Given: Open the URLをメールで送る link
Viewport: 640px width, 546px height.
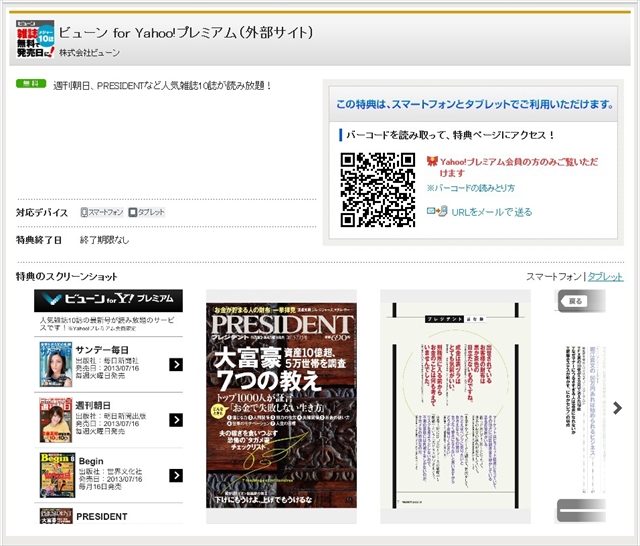Looking at the screenshot, I should 491,212.
